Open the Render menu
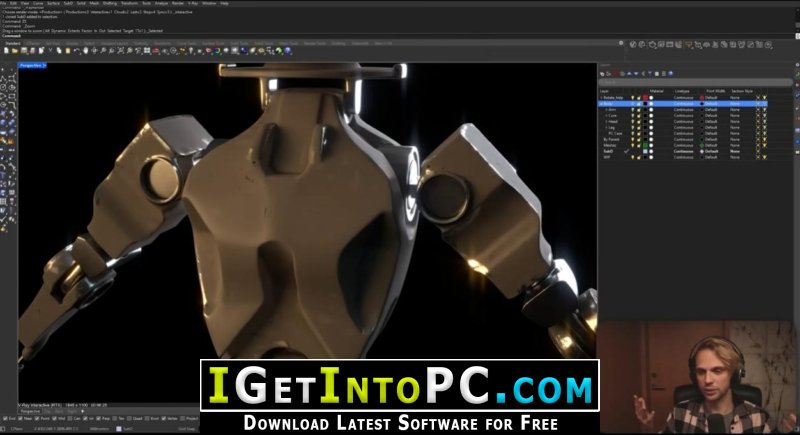Viewport: 800px width, 435px height. click(177, 3)
